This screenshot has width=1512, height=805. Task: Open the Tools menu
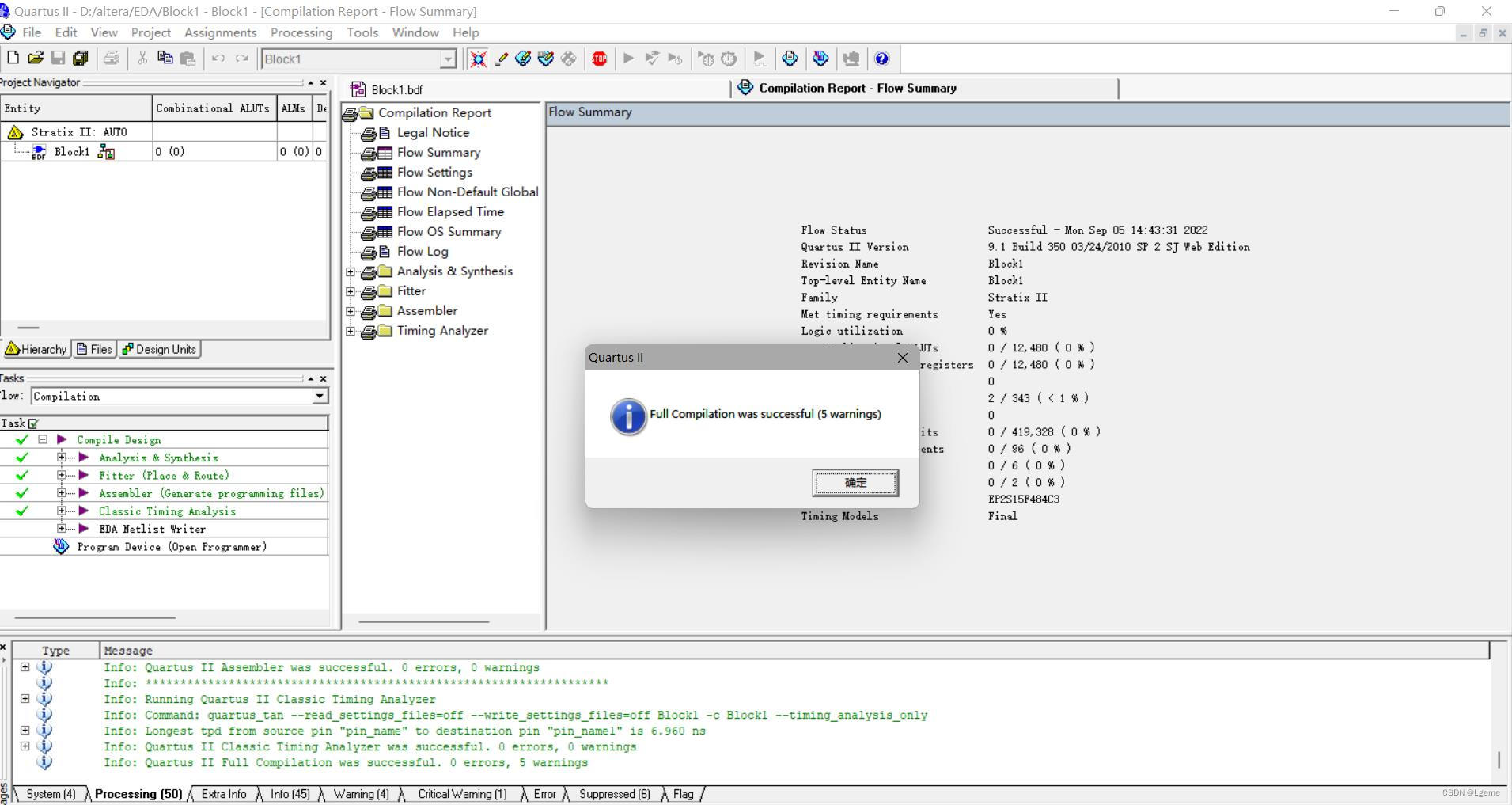(x=362, y=32)
